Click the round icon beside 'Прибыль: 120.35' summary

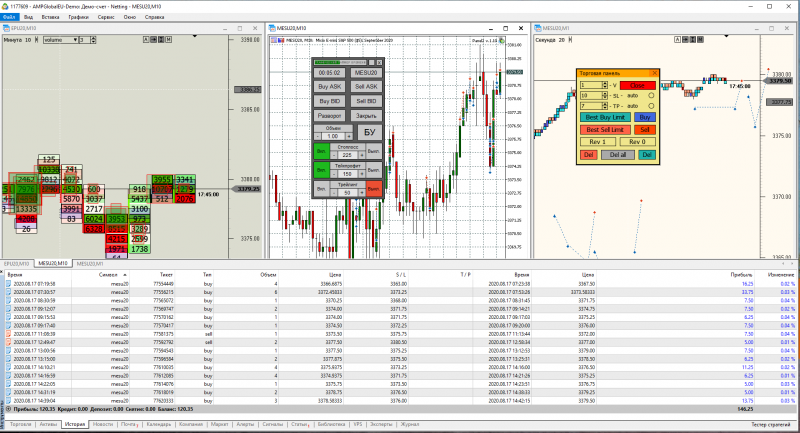pyautogui.click(x=8, y=409)
